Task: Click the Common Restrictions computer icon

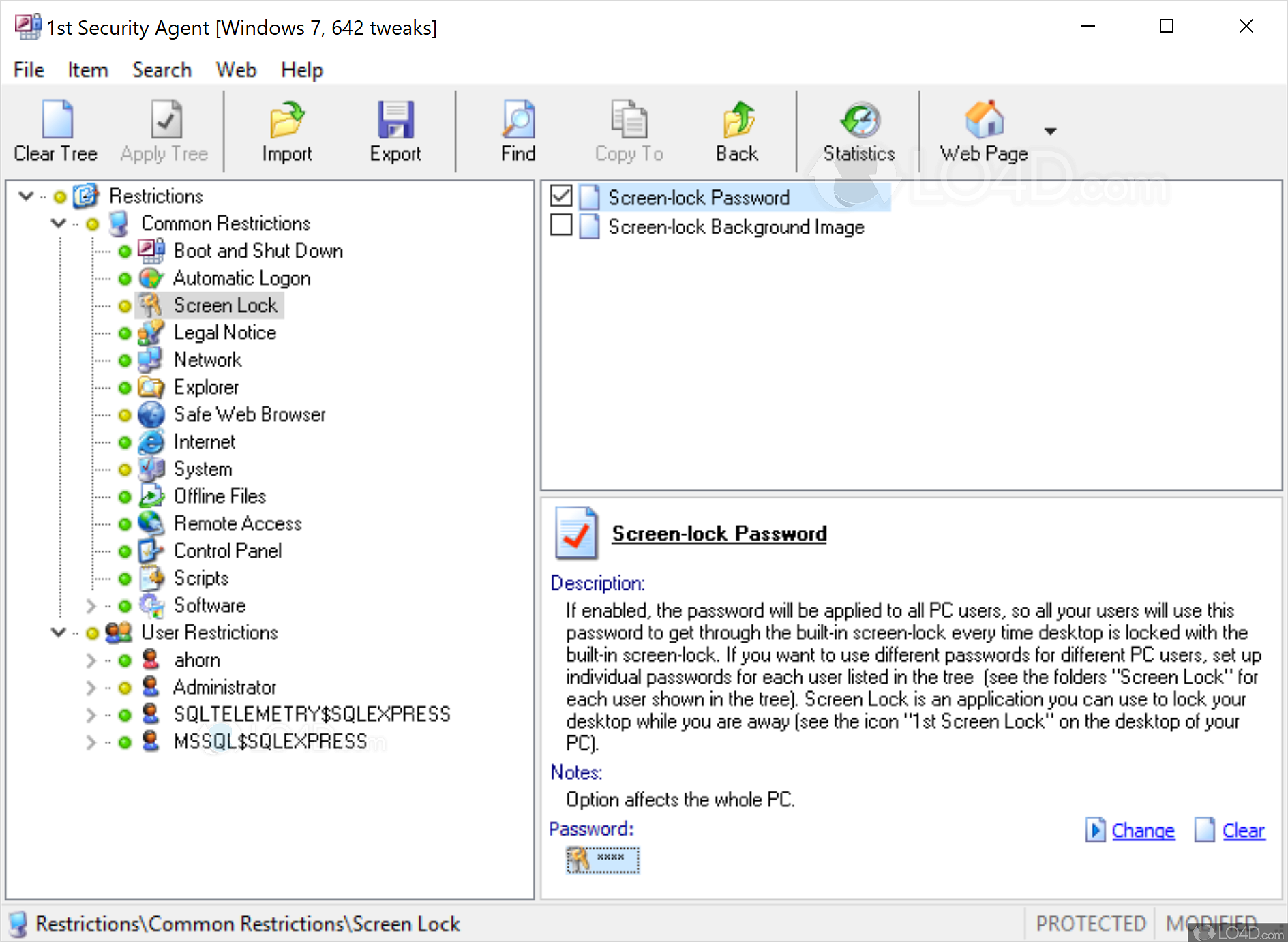Action: tap(119, 224)
